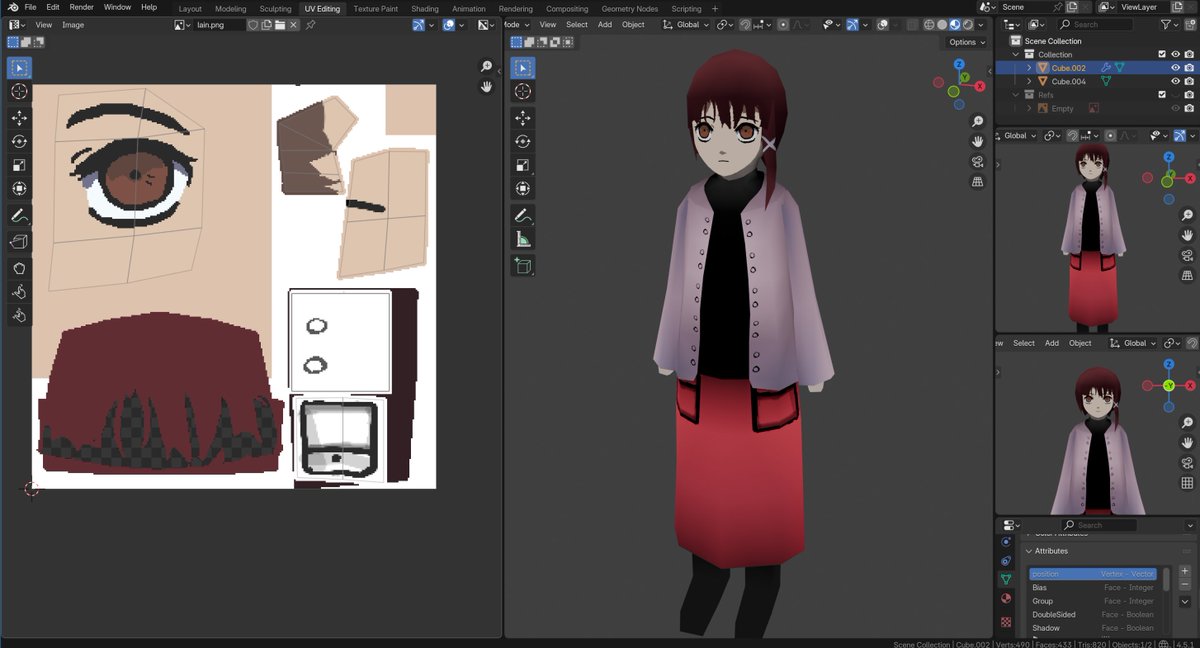1200x648 pixels.
Task: Select the Rotate tool in UV editor toolbar
Action: click(x=19, y=142)
